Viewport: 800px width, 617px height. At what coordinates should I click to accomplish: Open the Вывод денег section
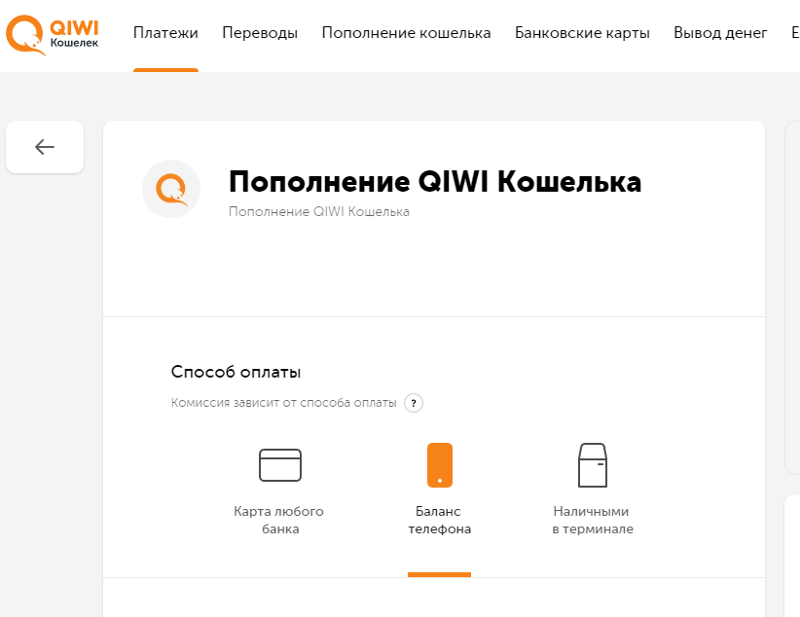tap(720, 33)
